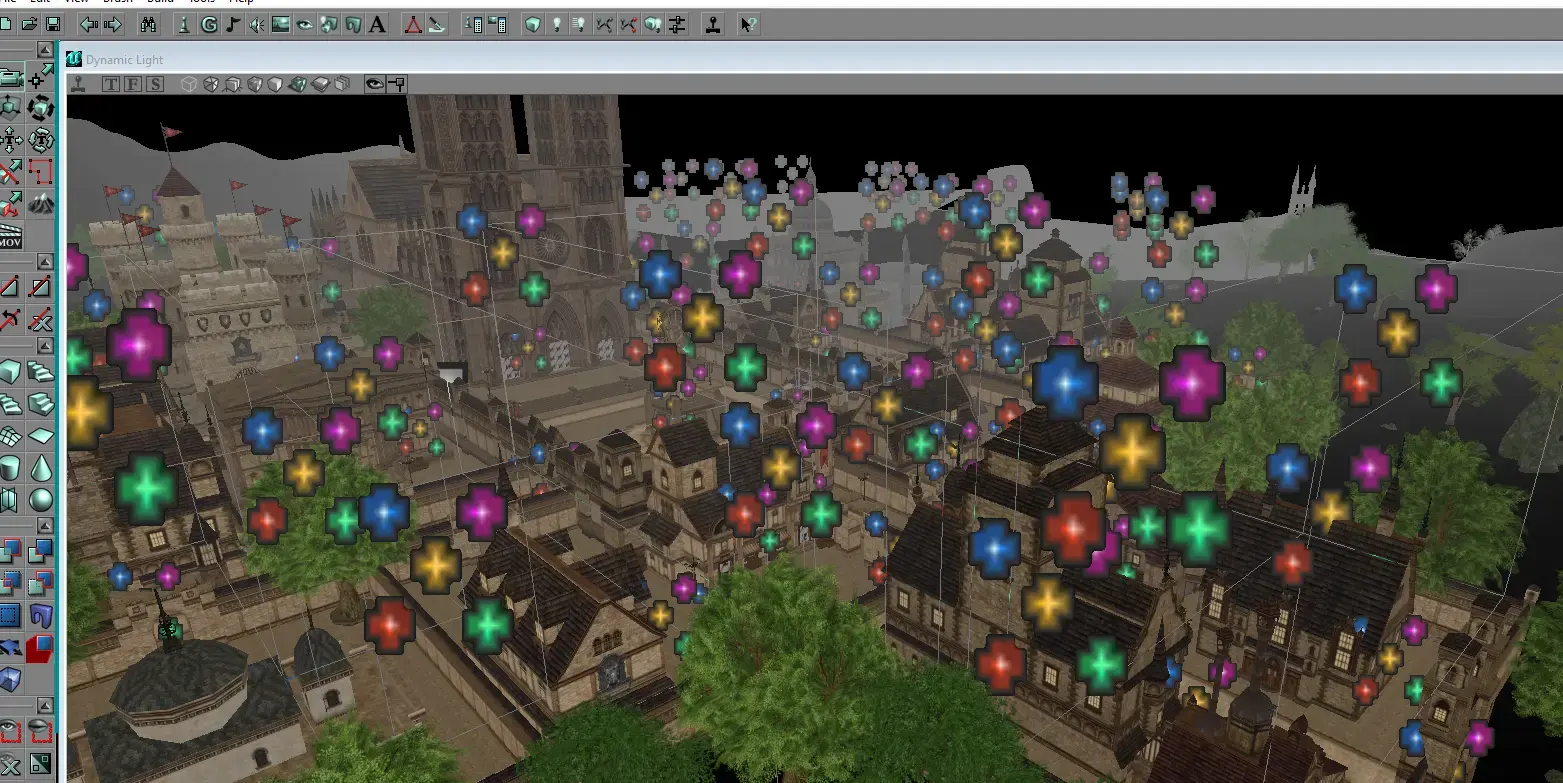Viewport: 1563px width, 783px height.
Task: Open actor search with the binoculars icon
Action: pos(149,23)
